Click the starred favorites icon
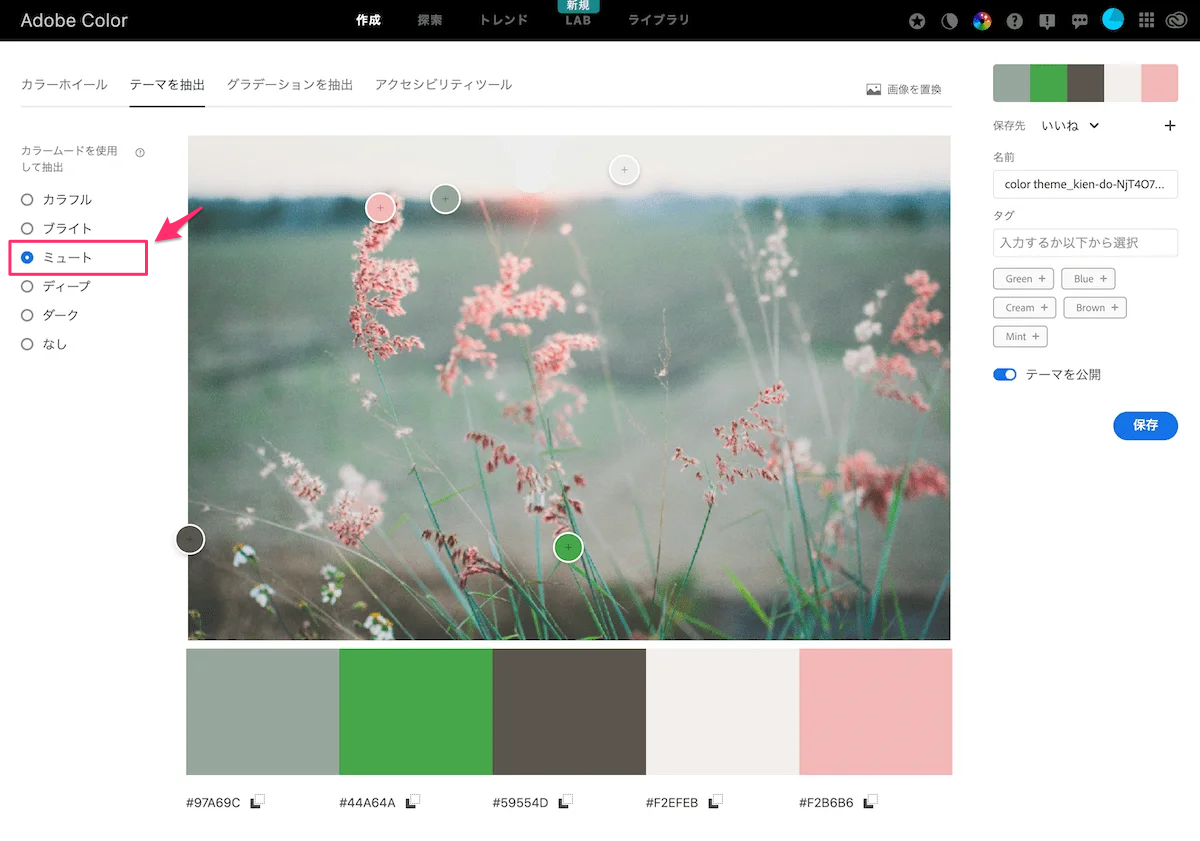Screen dimensions: 1200x841 coord(916,20)
